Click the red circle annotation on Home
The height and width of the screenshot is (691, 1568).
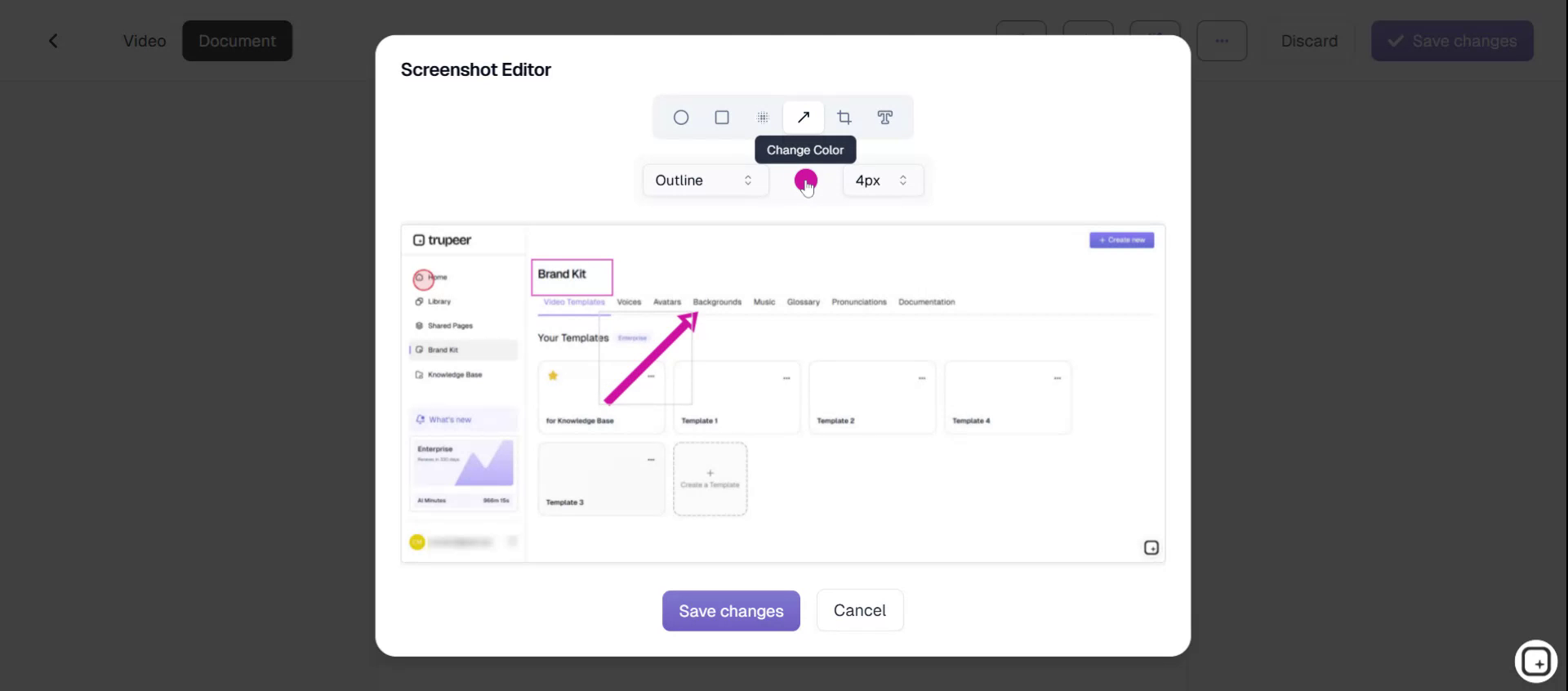(423, 280)
